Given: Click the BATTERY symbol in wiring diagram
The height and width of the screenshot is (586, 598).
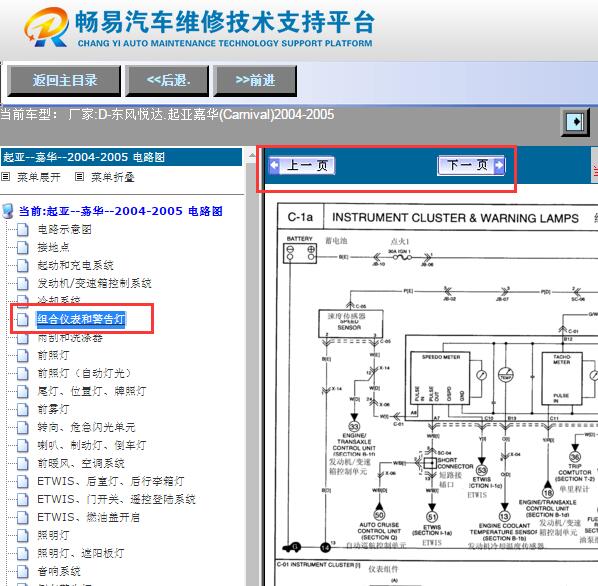Looking at the screenshot, I should pyautogui.click(x=300, y=254).
